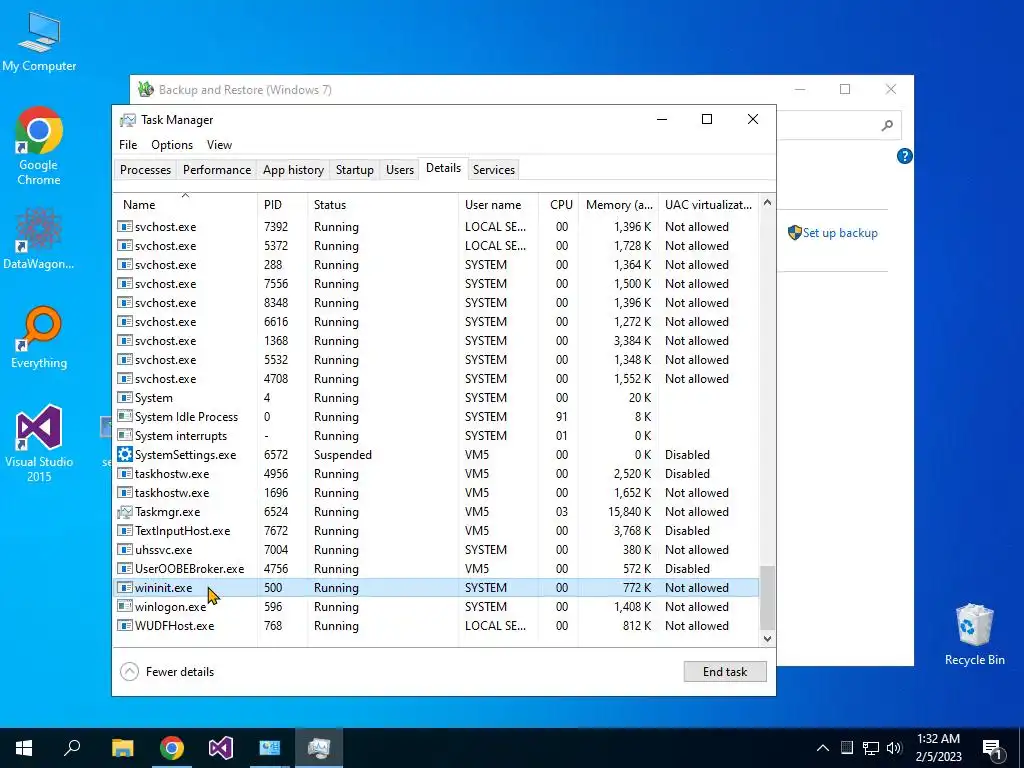The image size is (1024, 768).
Task: Click the process list scrollbar thumb
Action: click(767, 598)
